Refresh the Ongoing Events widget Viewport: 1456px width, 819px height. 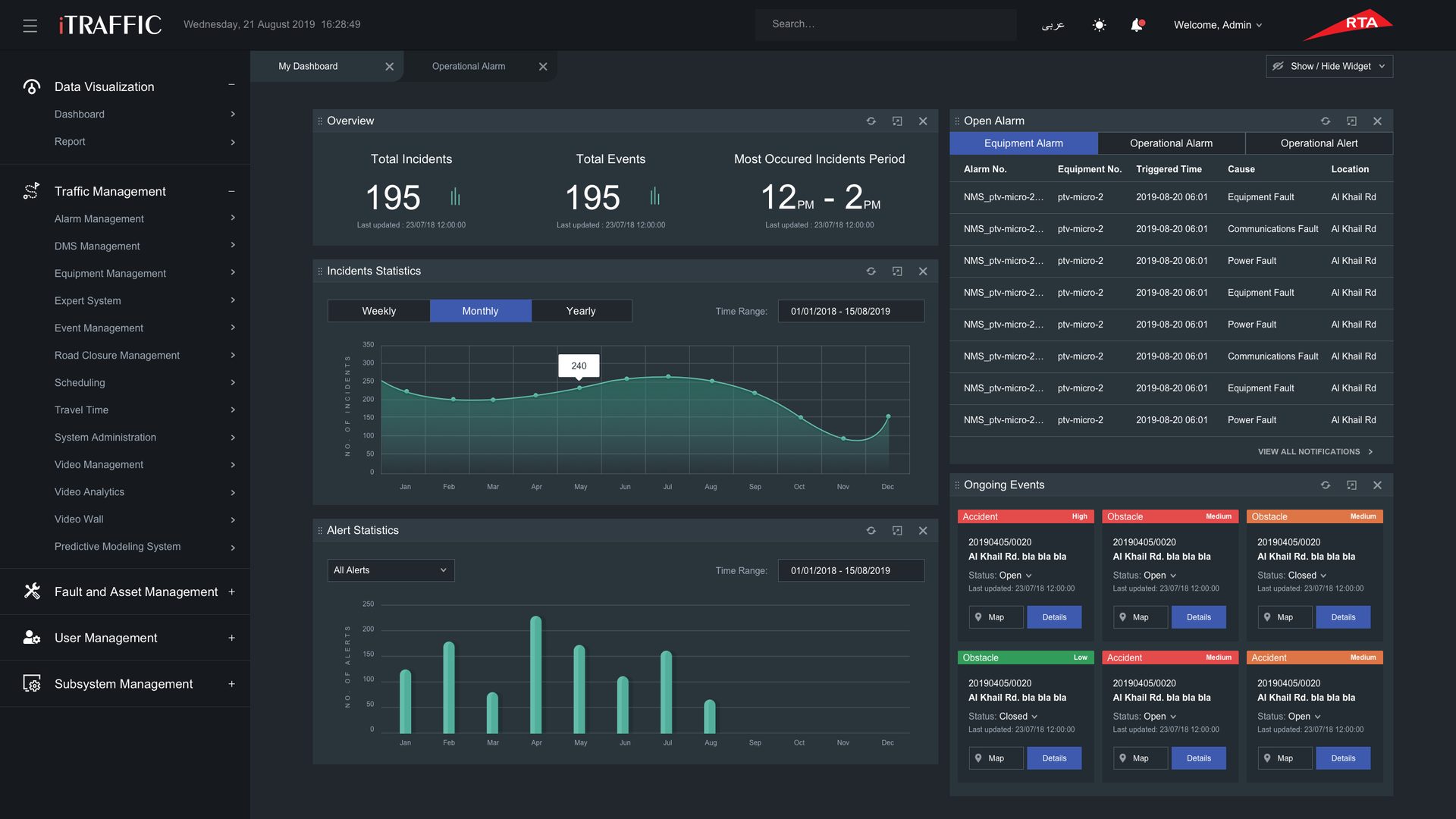point(1326,485)
